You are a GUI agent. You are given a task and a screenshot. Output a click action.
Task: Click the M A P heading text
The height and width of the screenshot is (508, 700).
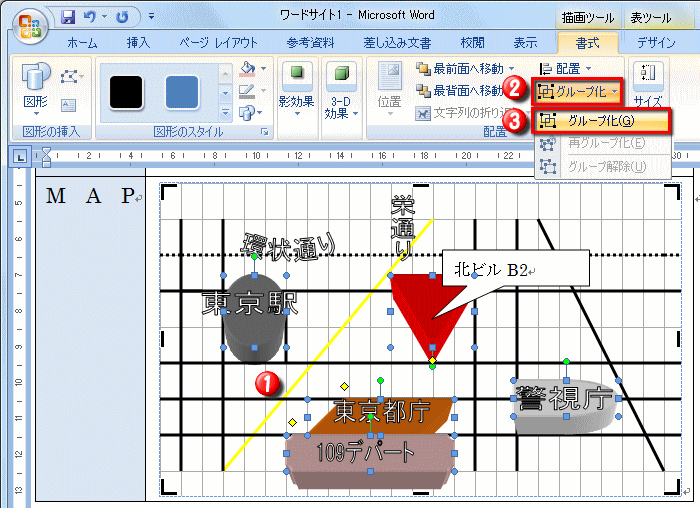point(90,196)
